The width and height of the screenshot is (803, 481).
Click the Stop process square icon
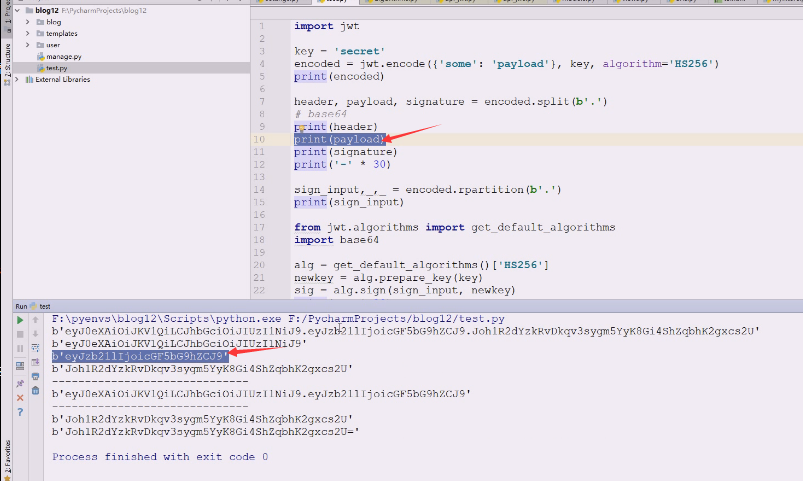point(20,334)
